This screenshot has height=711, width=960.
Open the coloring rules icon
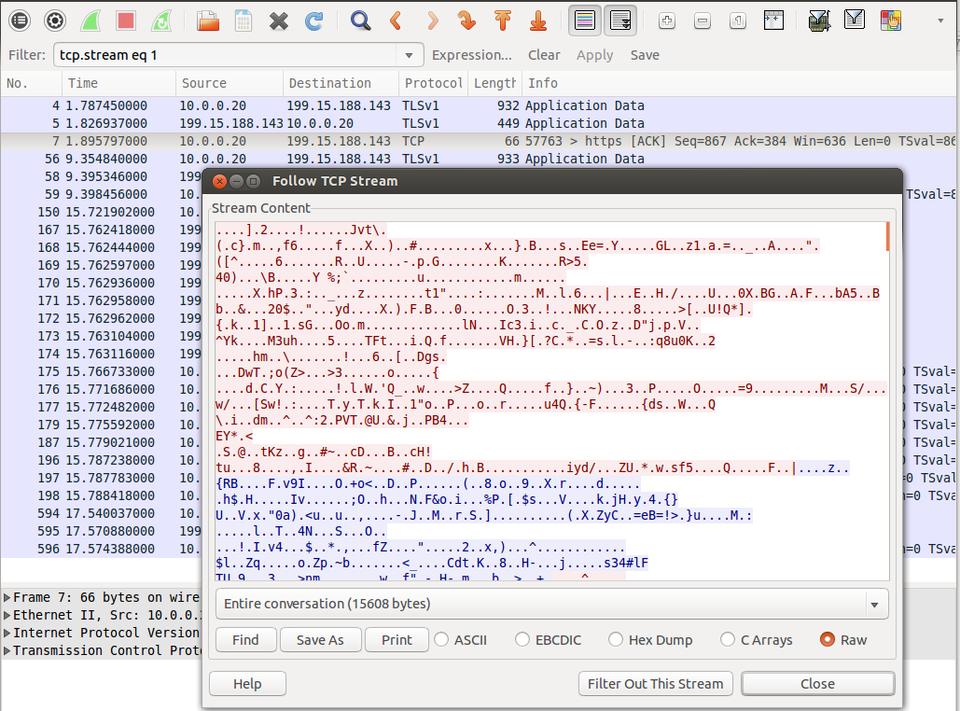click(889, 20)
